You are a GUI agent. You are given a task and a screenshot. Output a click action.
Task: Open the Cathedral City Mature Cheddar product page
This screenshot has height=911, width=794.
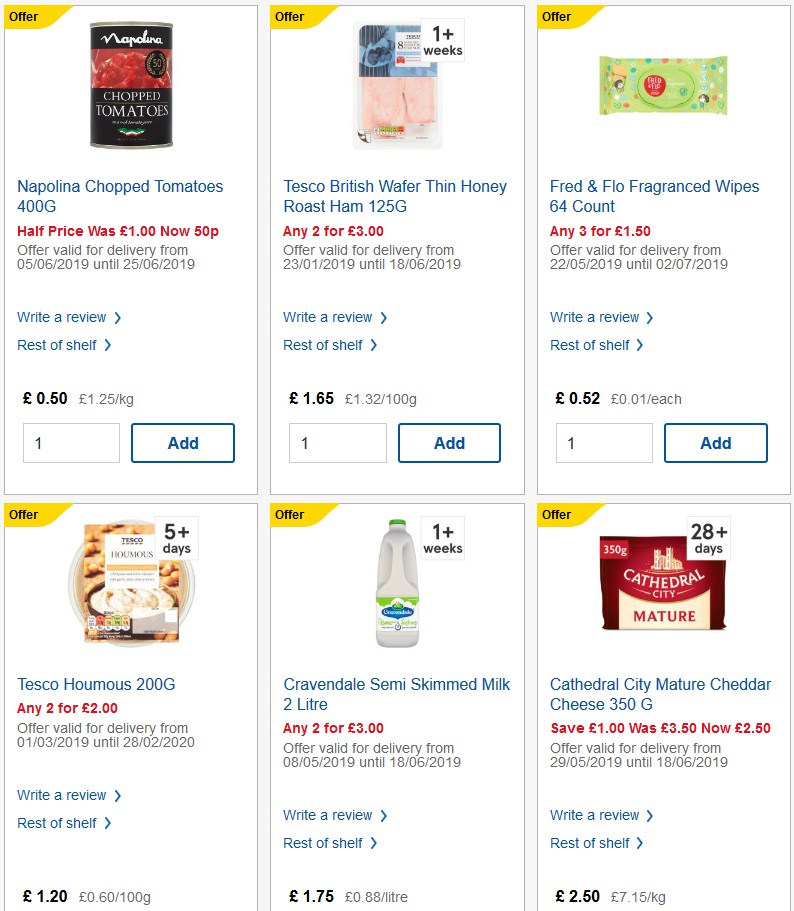click(x=660, y=694)
